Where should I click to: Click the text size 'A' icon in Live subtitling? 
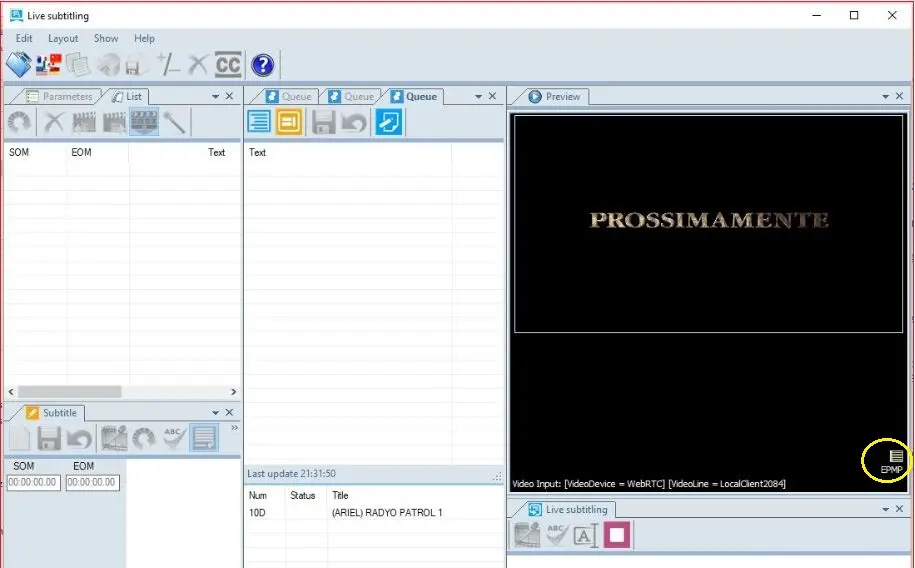[585, 535]
